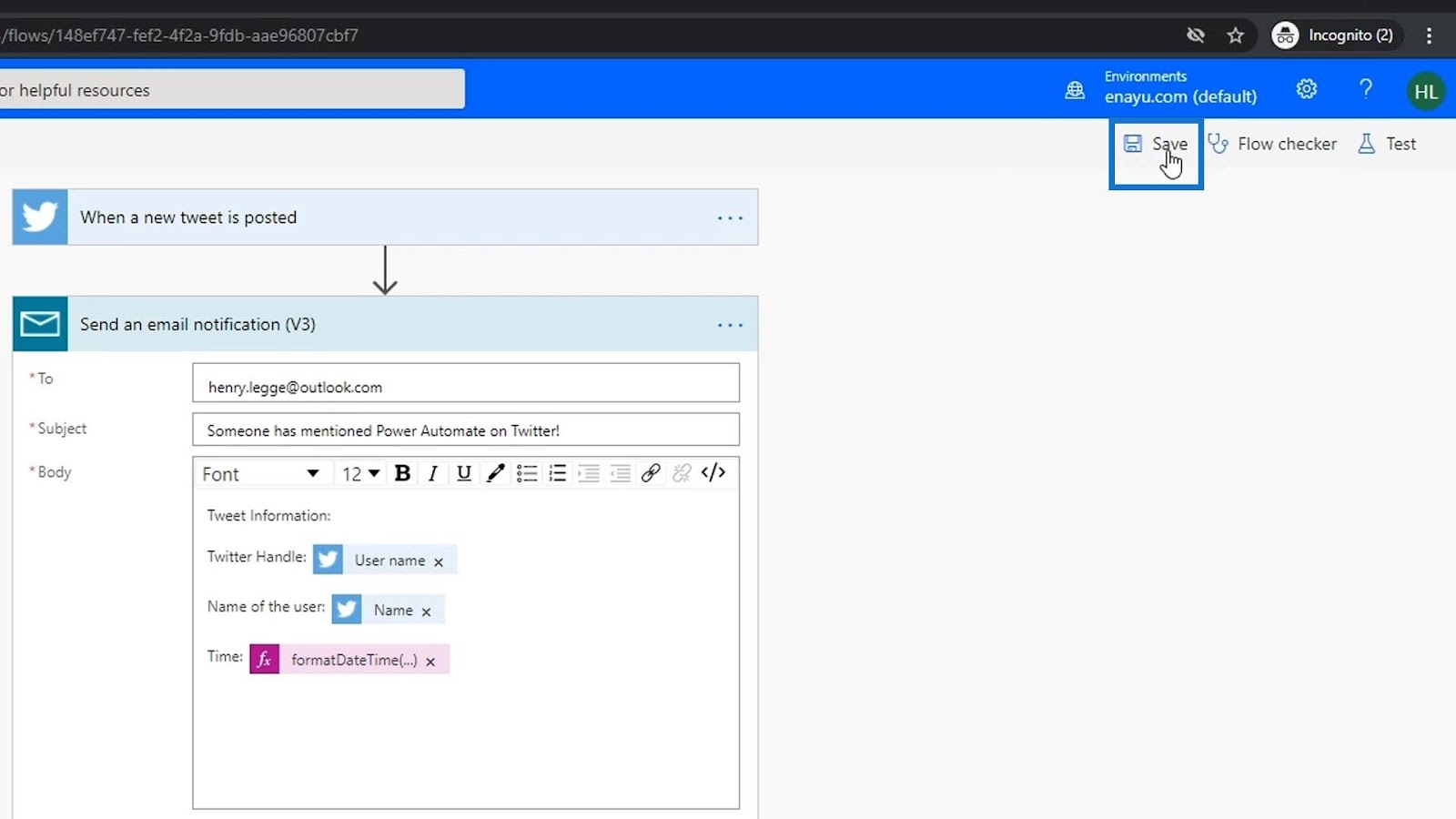
Task: Click the remove link icon
Action: coord(682,473)
